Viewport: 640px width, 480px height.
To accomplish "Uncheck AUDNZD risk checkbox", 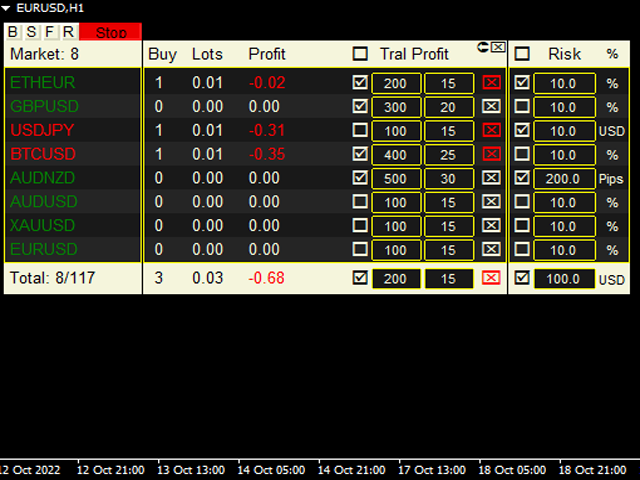I will click(522, 178).
